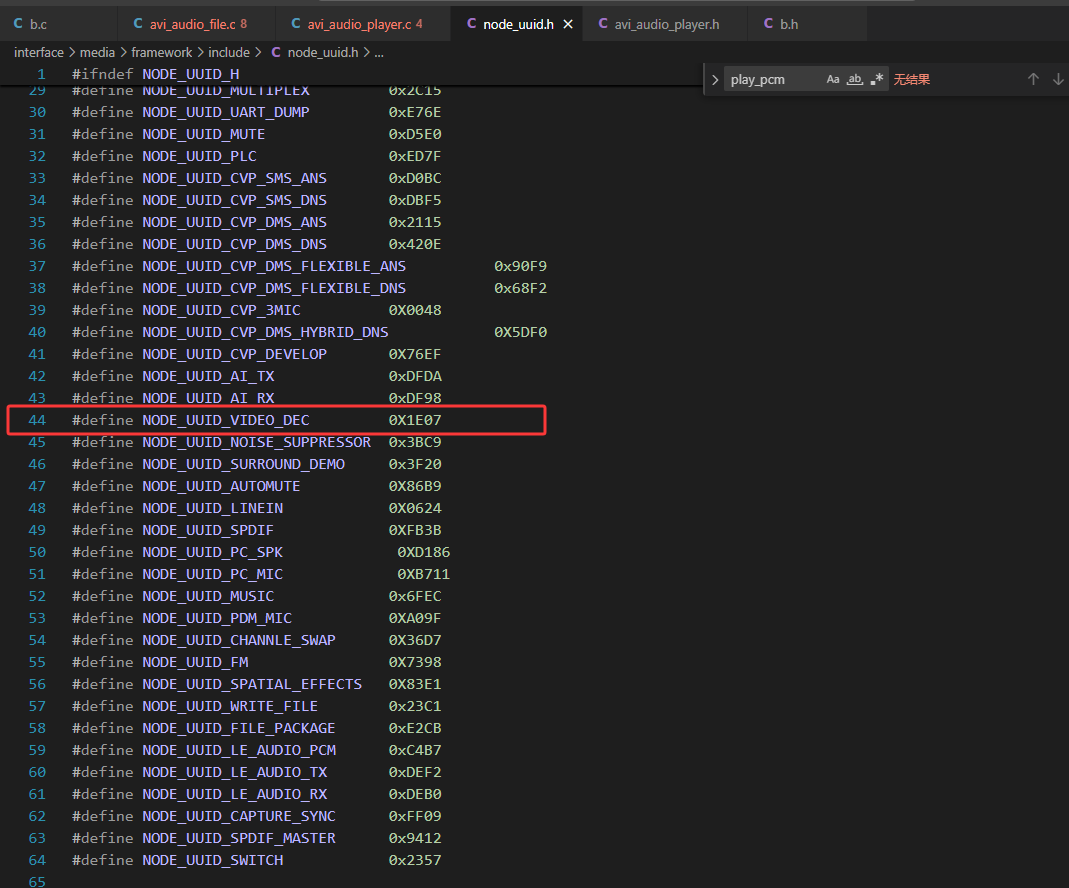Click on NODE_UUID_LE_AUDIO_PCM identifier
The height and width of the screenshot is (888, 1069).
coord(239,750)
